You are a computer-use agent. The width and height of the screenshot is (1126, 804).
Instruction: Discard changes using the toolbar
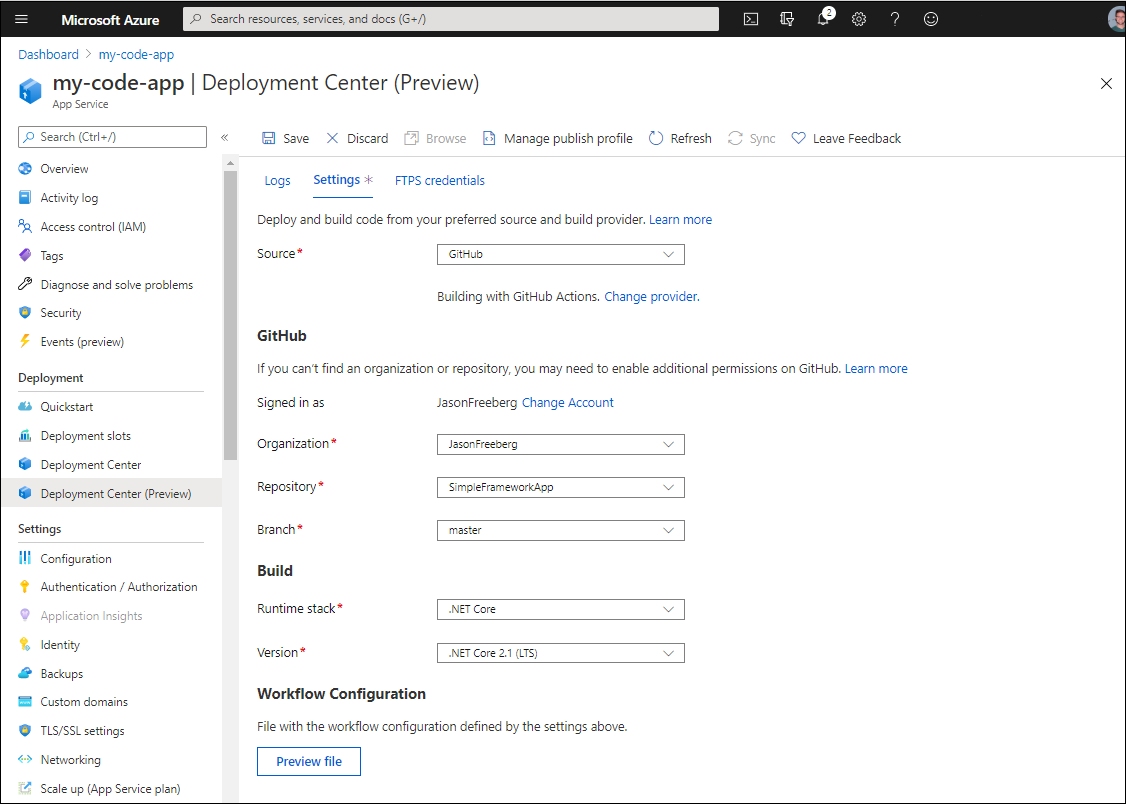[x=356, y=138]
